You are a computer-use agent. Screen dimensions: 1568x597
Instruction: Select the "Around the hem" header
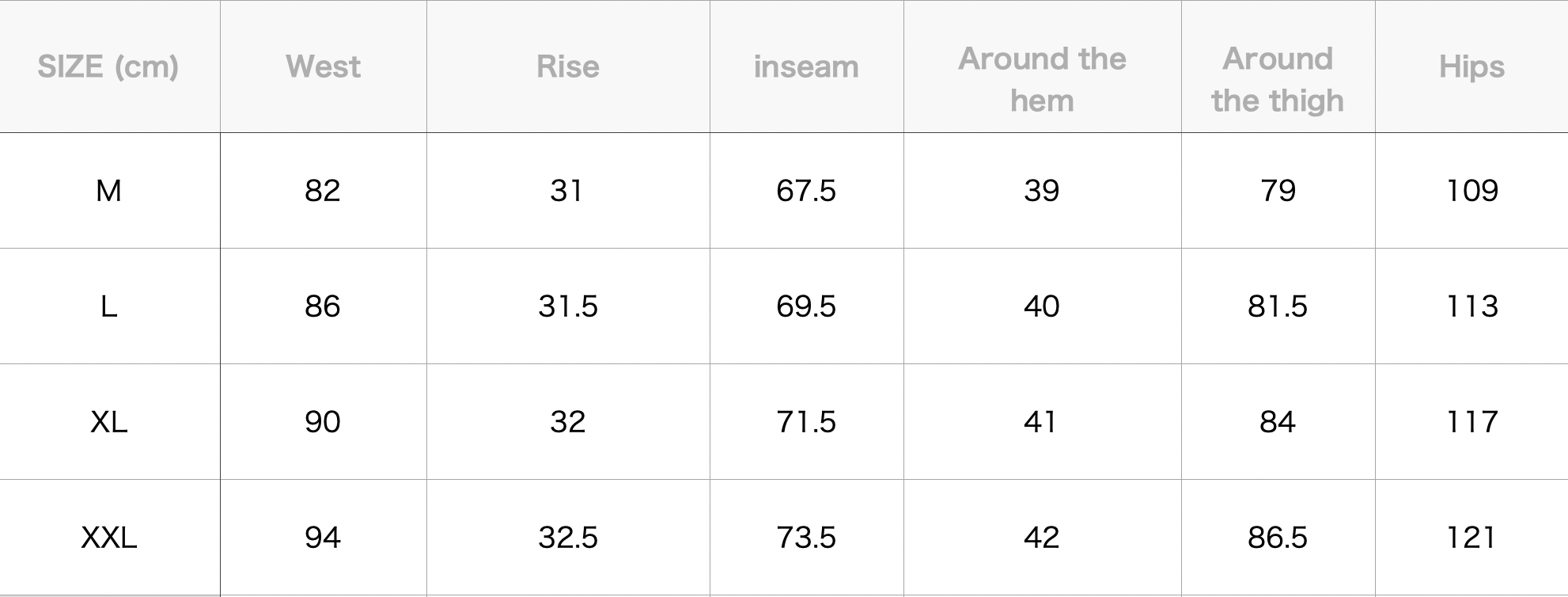1041,79
